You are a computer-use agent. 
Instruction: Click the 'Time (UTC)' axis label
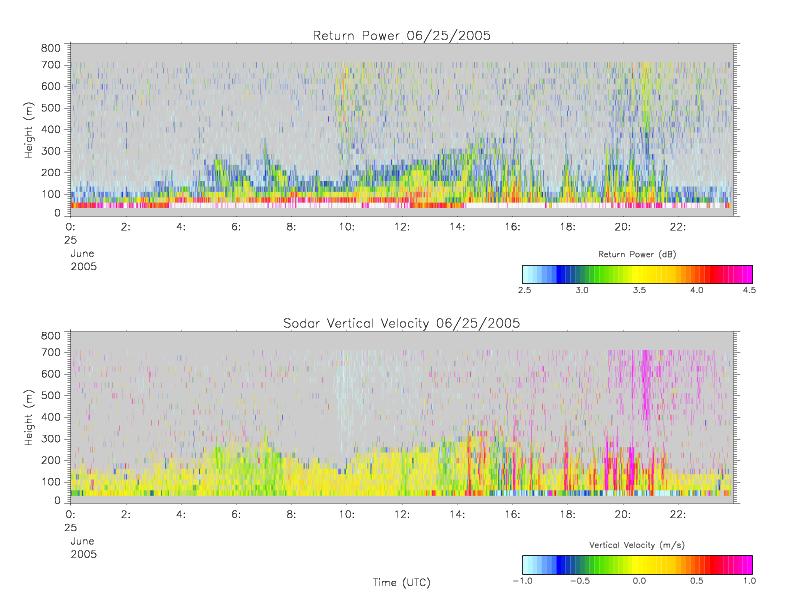402,582
